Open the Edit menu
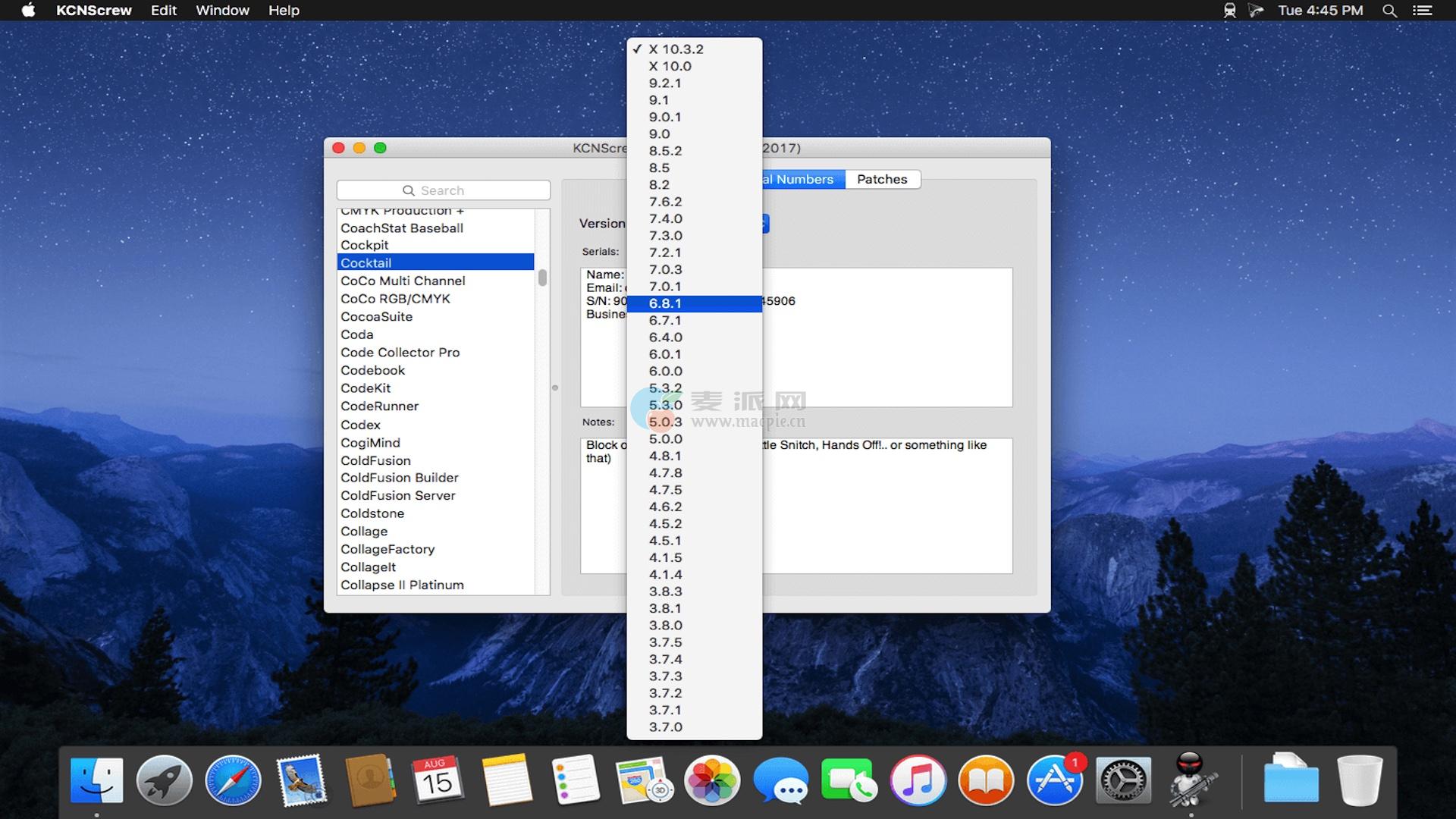Screen dimensions: 1456x819 (163, 11)
